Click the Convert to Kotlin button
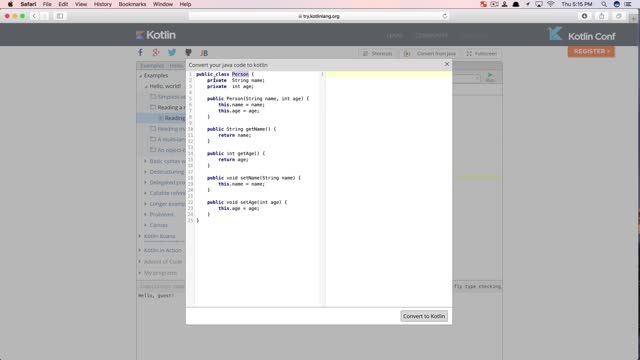This screenshot has height=360, width=640. (424, 316)
